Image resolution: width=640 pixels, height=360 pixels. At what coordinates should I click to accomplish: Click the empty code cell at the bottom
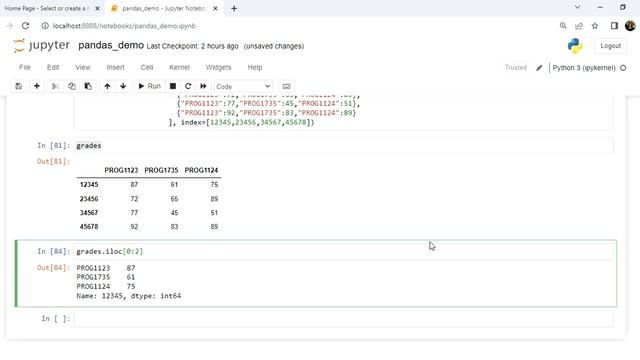[x=343, y=319]
